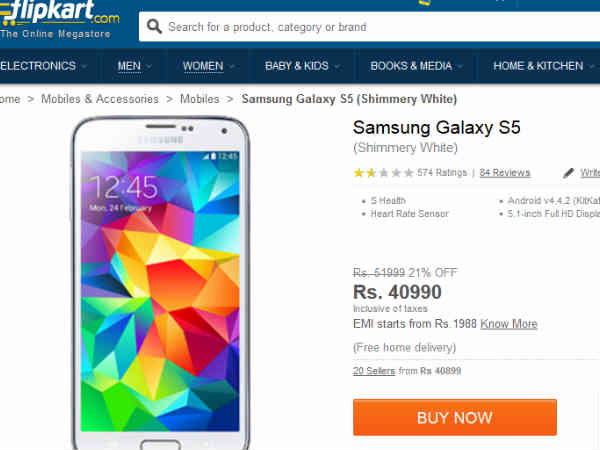Open the 84 Reviews link

[505, 173]
